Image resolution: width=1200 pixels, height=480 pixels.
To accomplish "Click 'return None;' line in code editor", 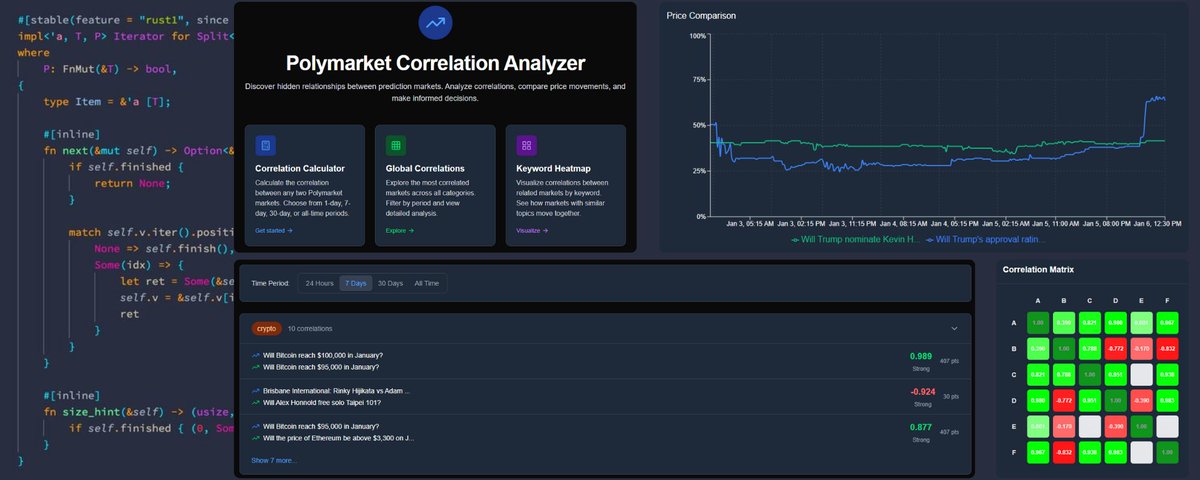I will click(134, 184).
